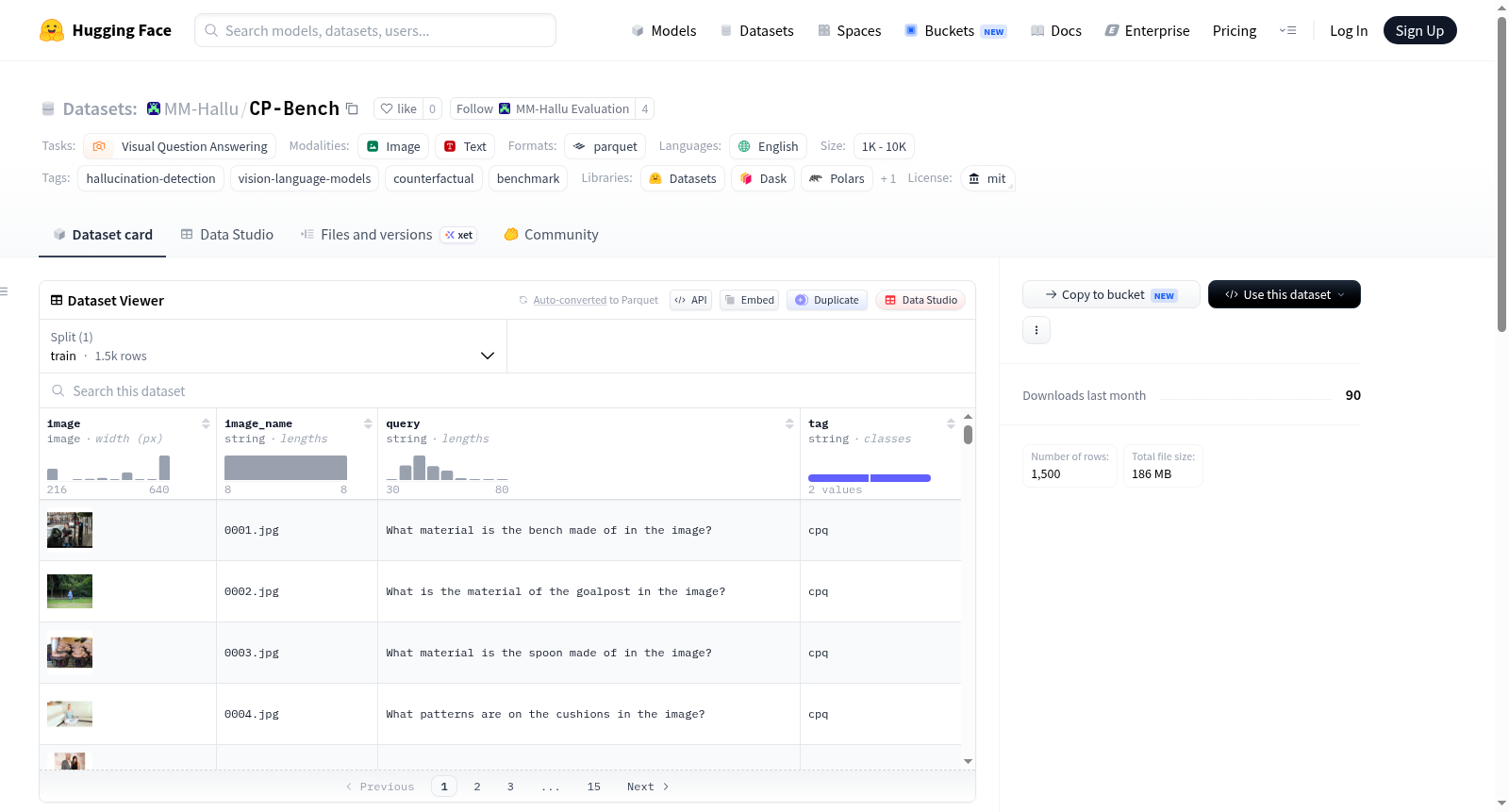Switch to Files and versions tab
This screenshot has width=1509, height=812.
388,234
